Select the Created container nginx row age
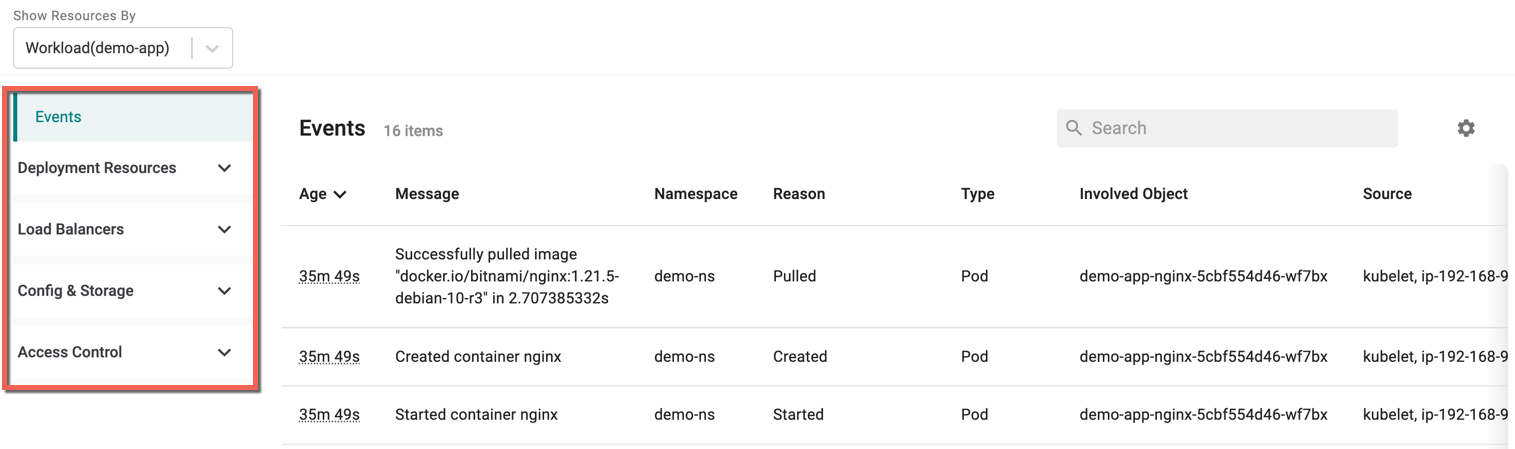 (329, 357)
